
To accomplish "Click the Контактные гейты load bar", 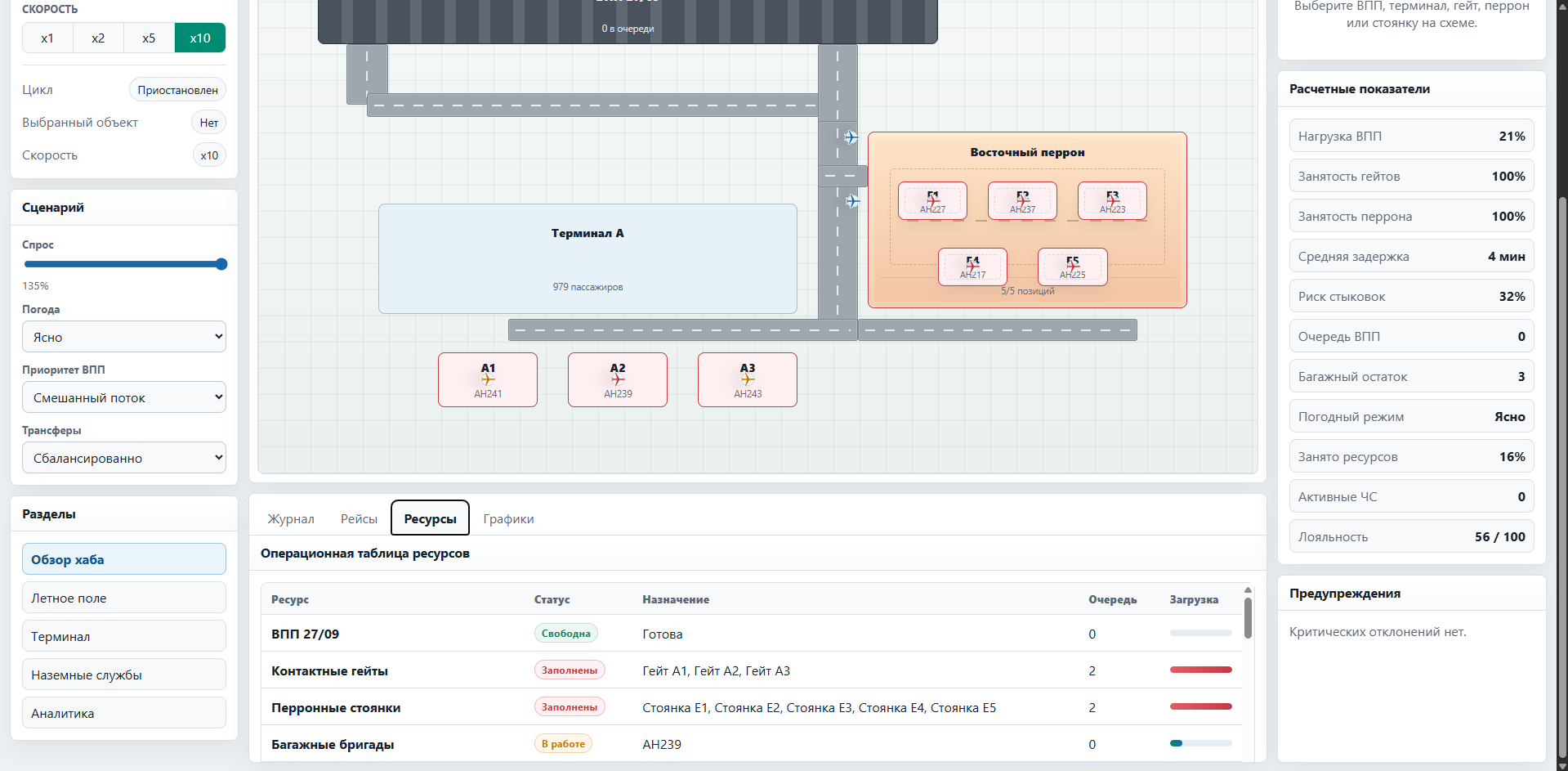I will click(x=1200, y=670).
